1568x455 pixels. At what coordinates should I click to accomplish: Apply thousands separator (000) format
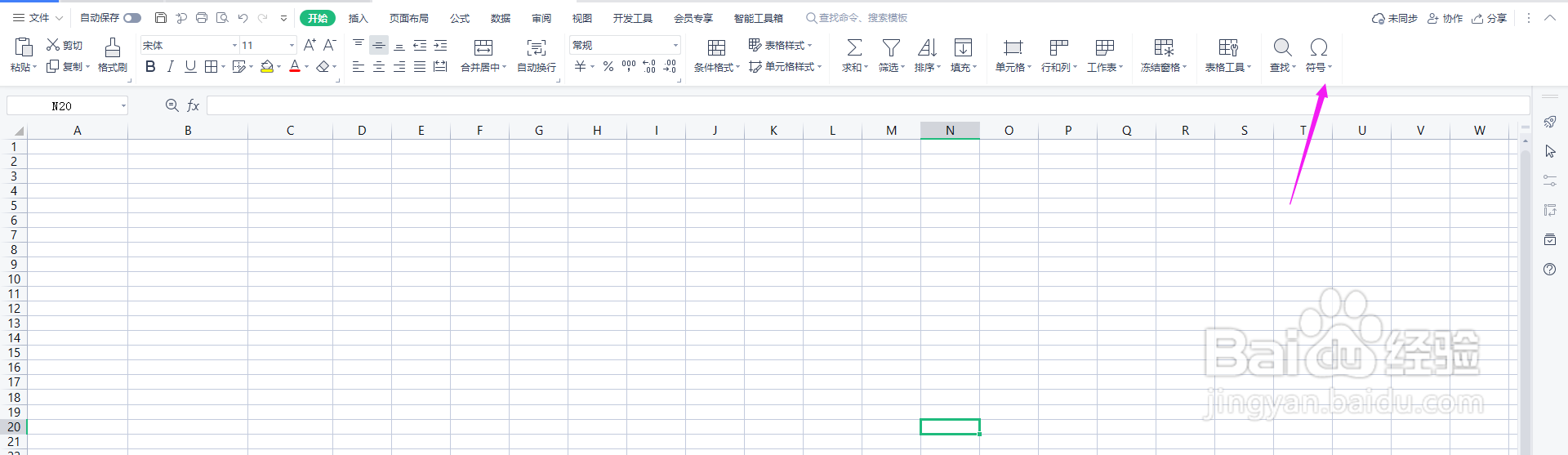[x=629, y=66]
